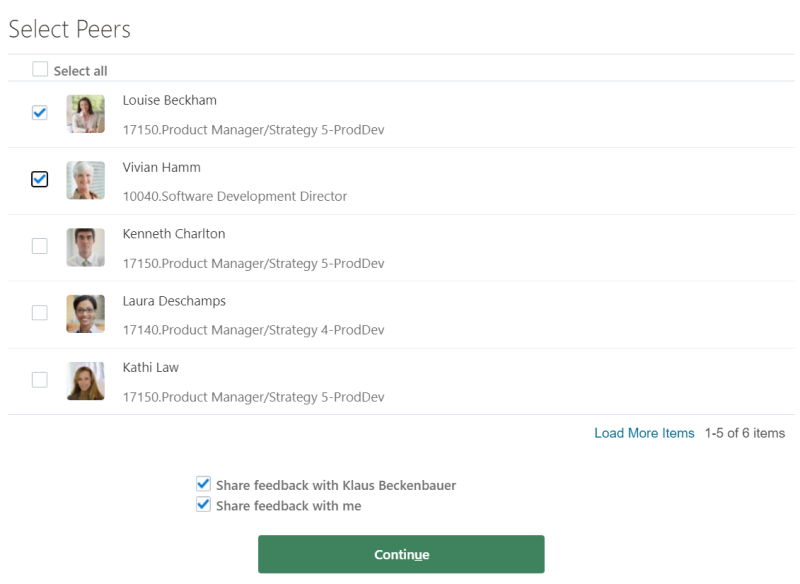Click Laura Deschamps' name text

174,301
